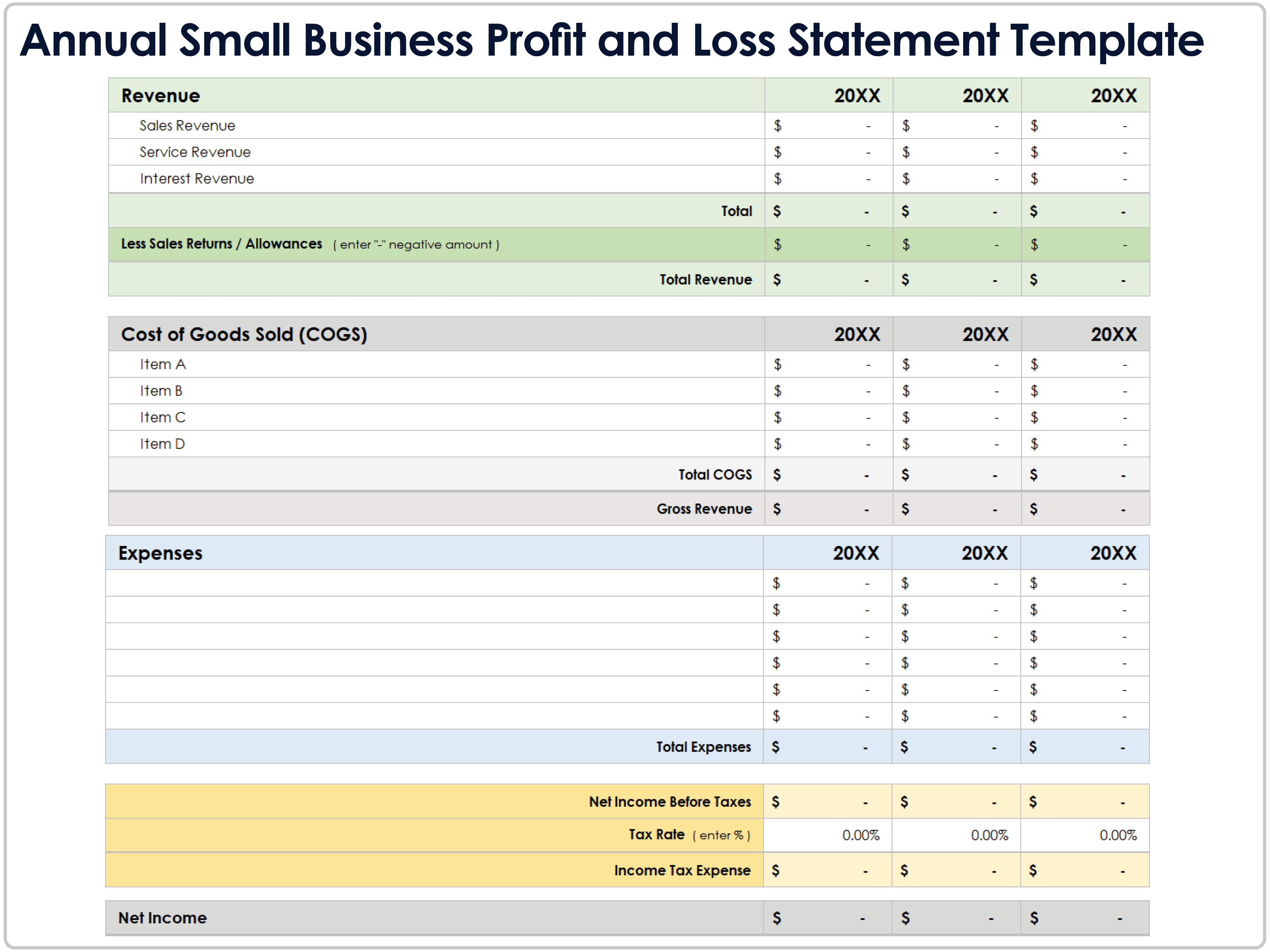Click the Less Sales Returns / Allowances cell

(x=222, y=244)
